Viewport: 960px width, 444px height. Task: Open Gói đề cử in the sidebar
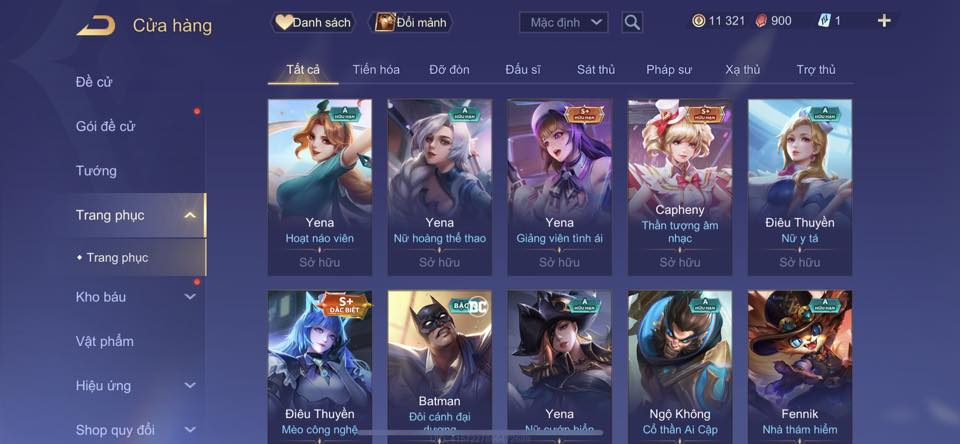[x=105, y=126]
